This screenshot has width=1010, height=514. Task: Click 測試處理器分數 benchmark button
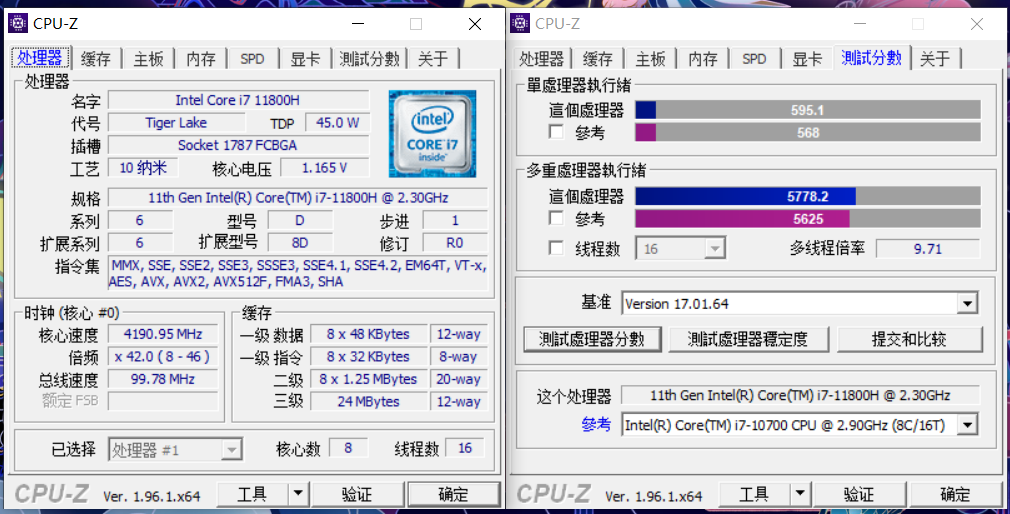coord(592,339)
